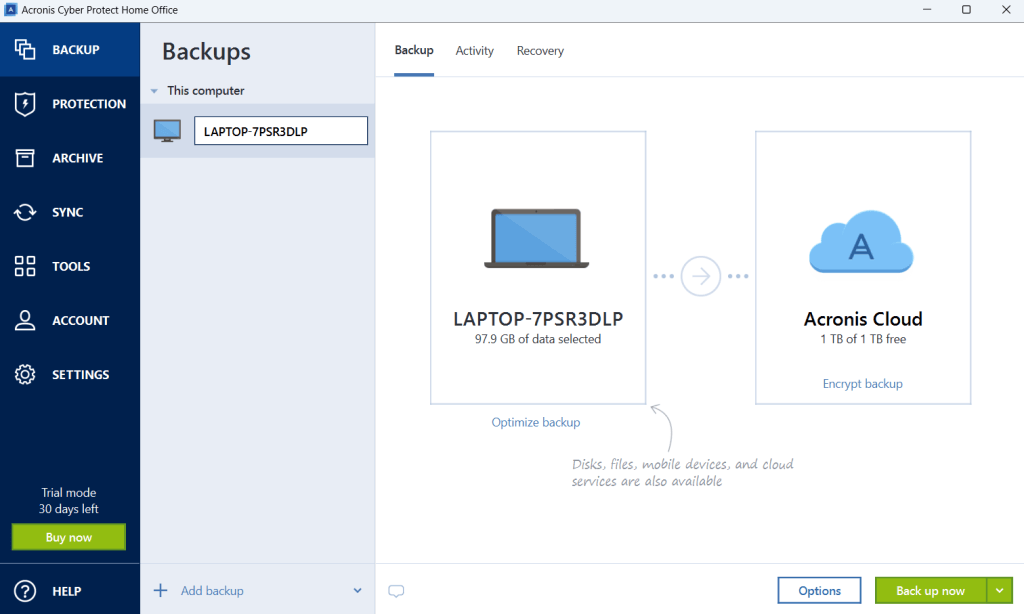Click the Back up now button

(x=931, y=590)
